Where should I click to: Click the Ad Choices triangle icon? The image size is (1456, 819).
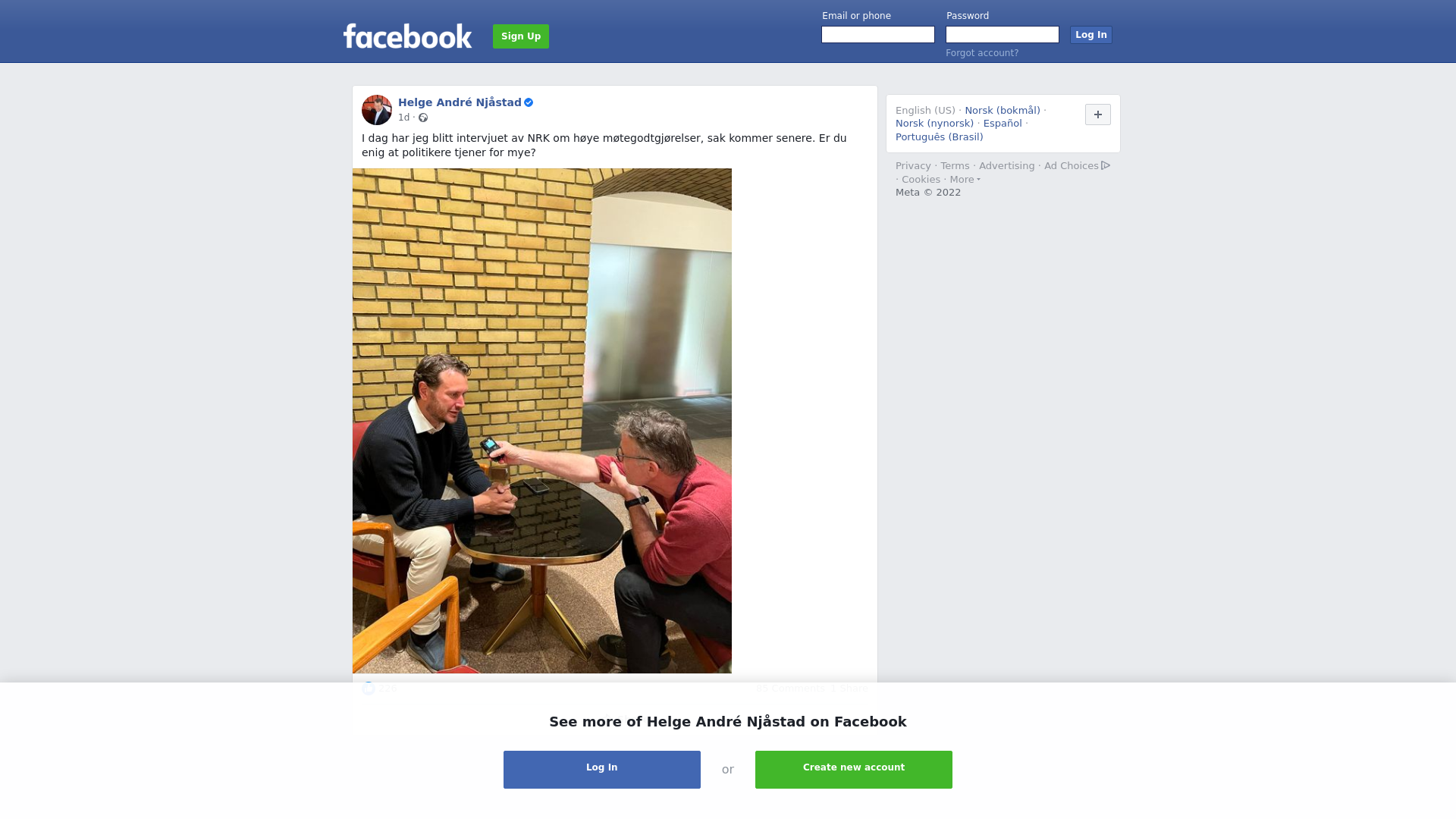1106,165
